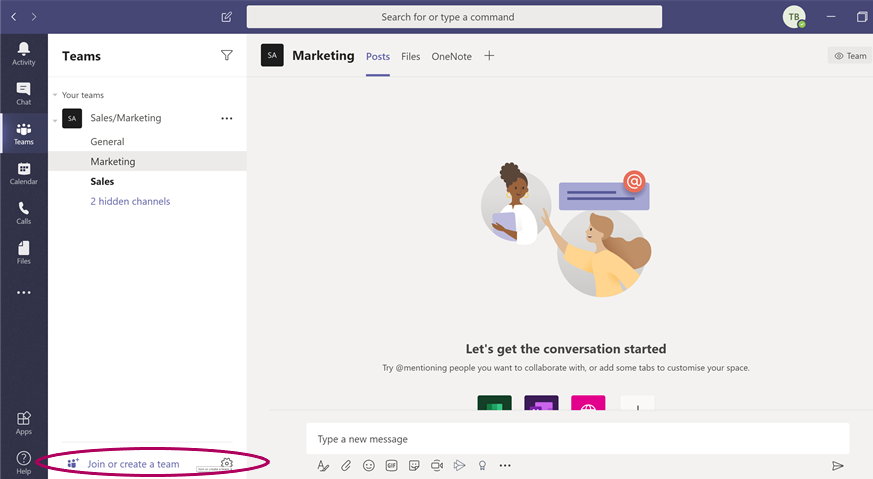This screenshot has width=873, height=479.
Task: Open more messaging extensions ellipsis
Action: [505, 466]
